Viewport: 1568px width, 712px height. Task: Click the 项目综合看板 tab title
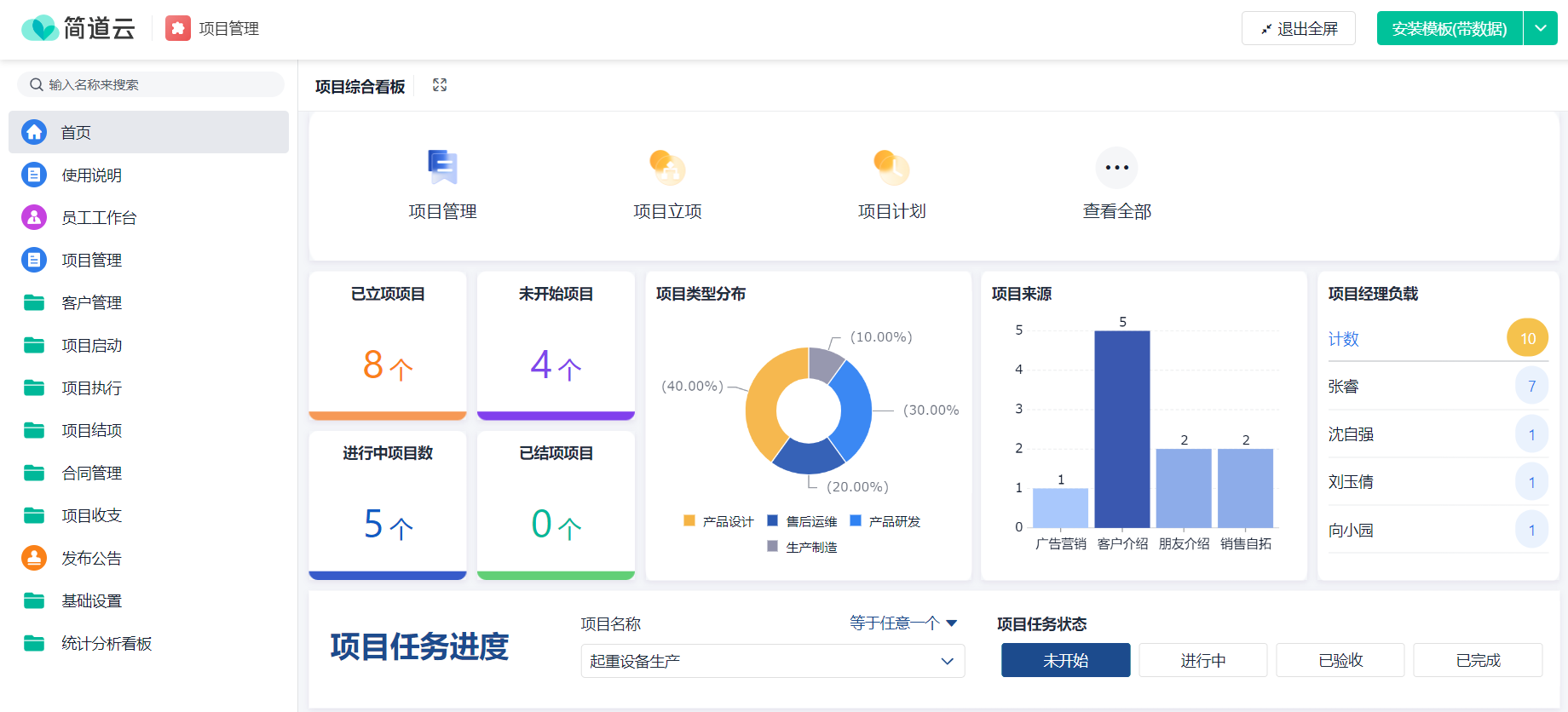click(360, 87)
